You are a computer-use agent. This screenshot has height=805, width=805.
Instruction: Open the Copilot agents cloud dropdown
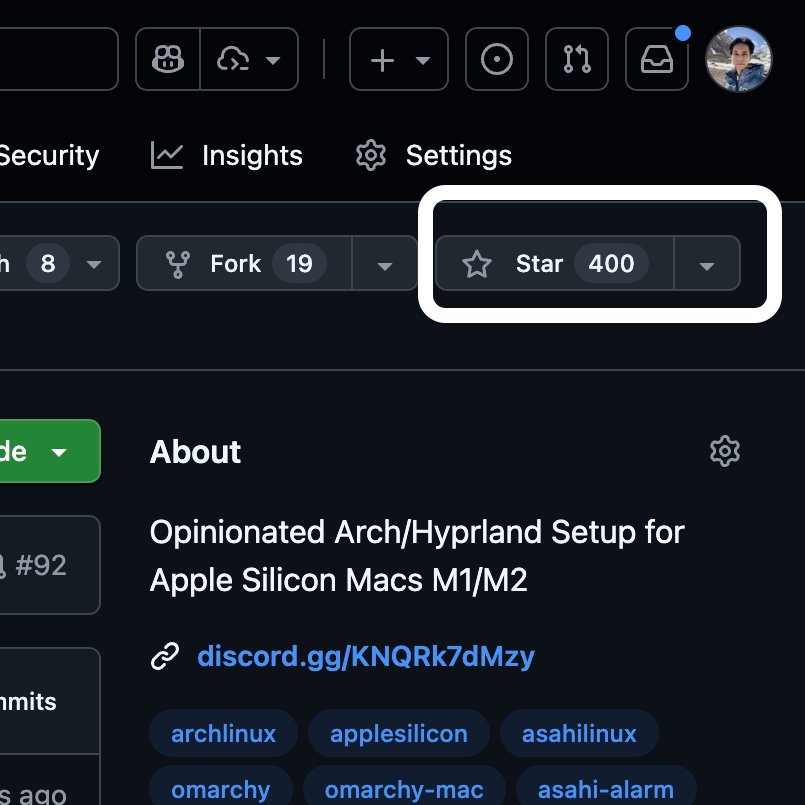coord(249,59)
